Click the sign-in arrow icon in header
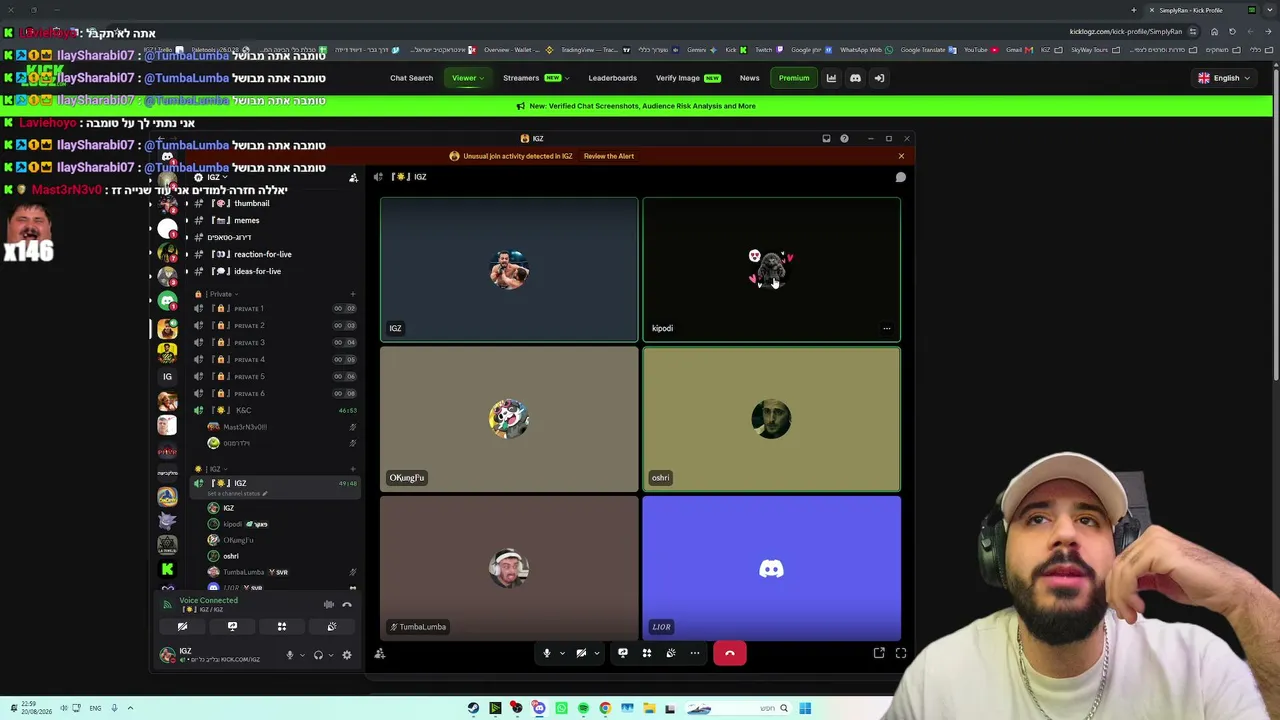The width and height of the screenshot is (1280, 720). [879, 78]
